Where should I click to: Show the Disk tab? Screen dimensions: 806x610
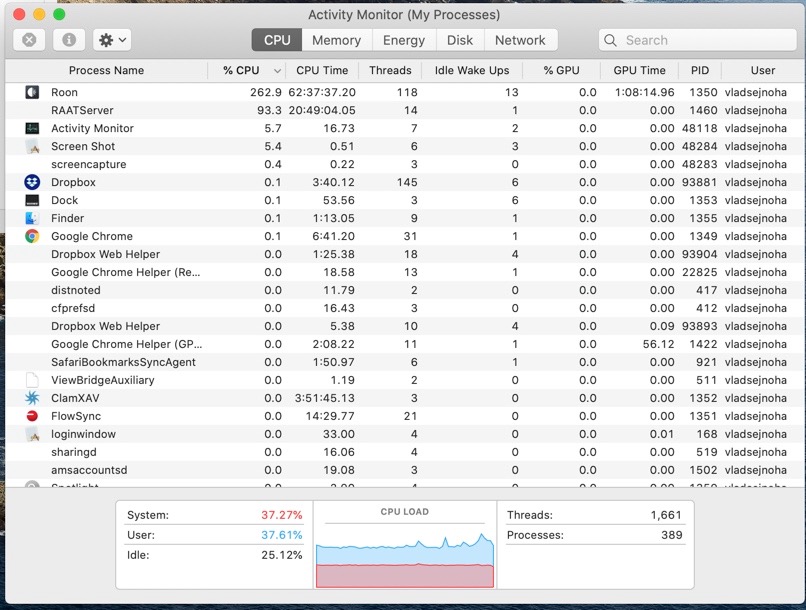[x=460, y=40]
